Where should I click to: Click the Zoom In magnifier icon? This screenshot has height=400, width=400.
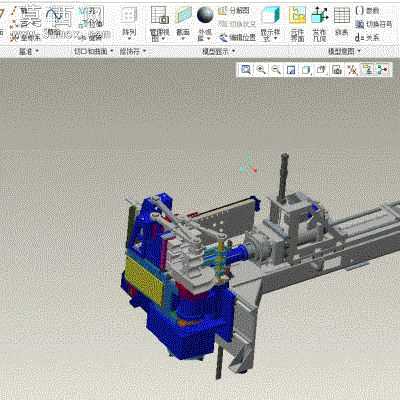[261, 70]
